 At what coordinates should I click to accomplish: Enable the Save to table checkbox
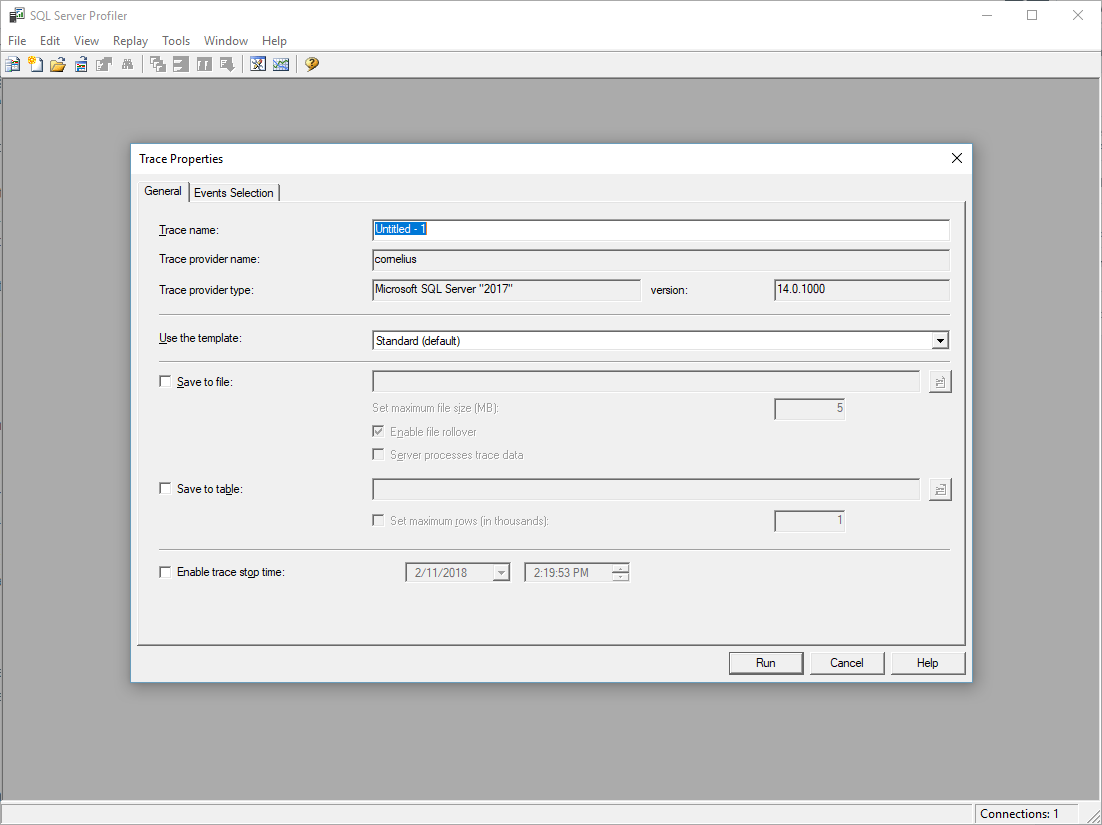[x=165, y=488]
